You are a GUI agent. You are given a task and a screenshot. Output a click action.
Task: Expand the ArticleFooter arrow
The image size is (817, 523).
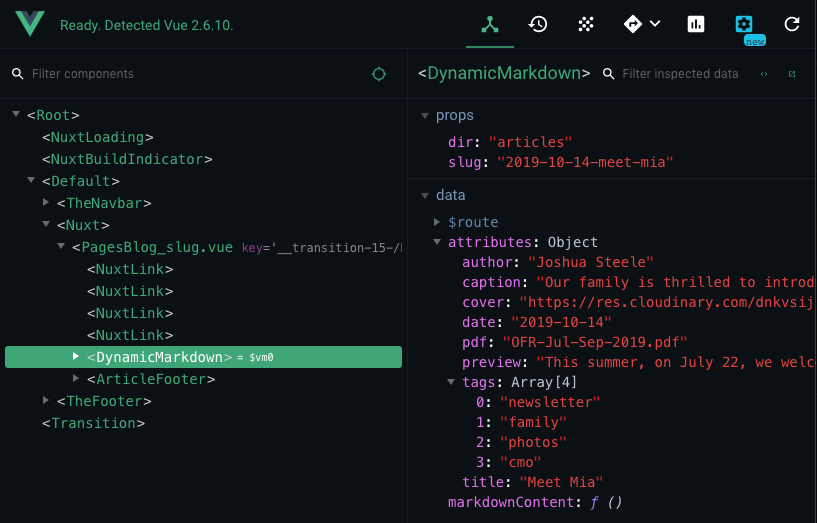76,378
